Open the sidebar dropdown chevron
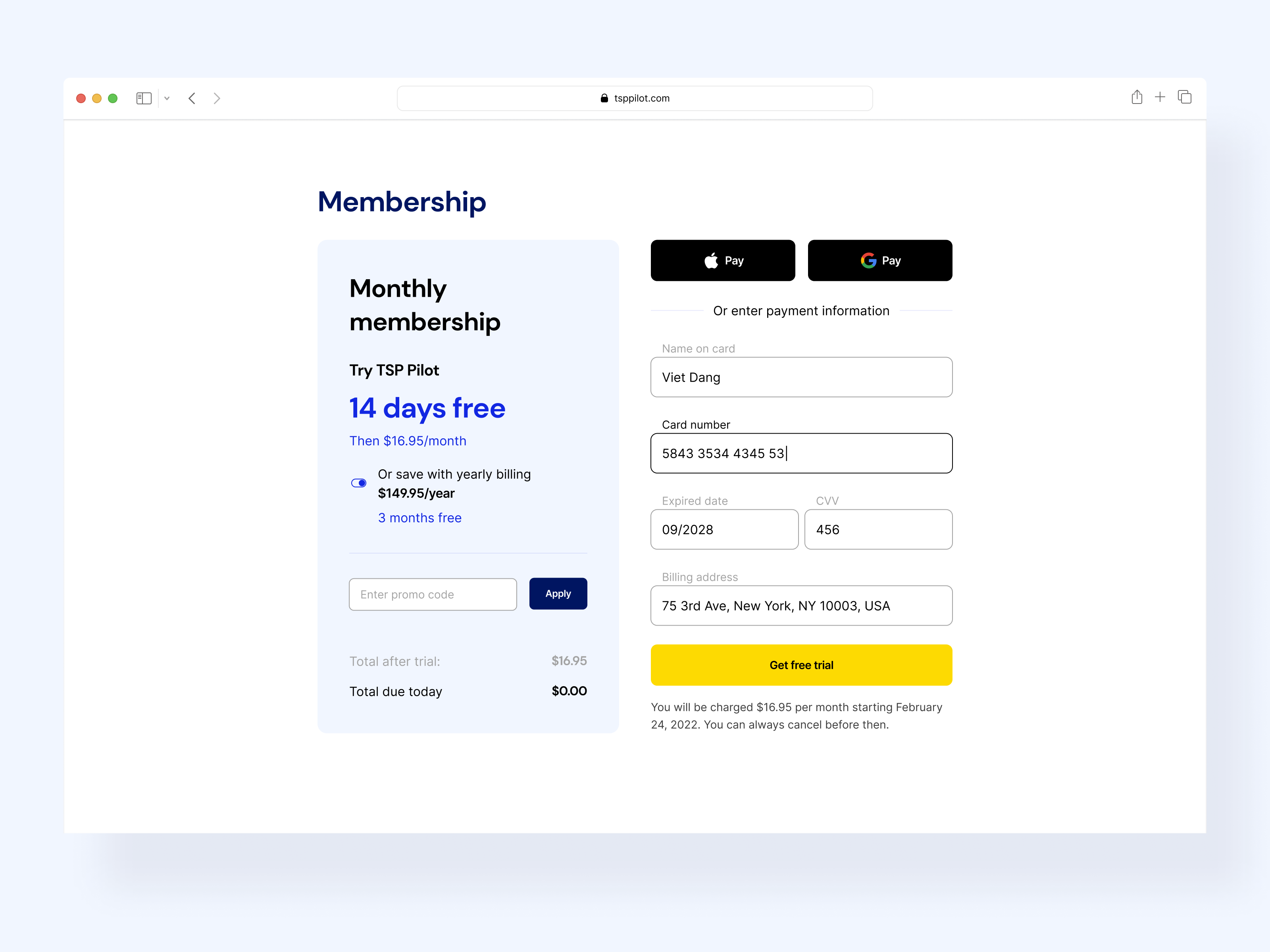Image resolution: width=1270 pixels, height=952 pixels. click(x=167, y=98)
